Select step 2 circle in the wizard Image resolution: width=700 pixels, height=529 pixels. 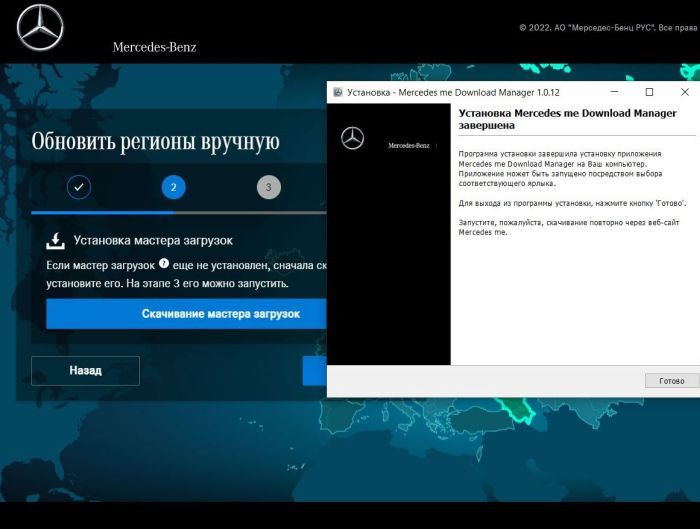pyautogui.click(x=174, y=187)
